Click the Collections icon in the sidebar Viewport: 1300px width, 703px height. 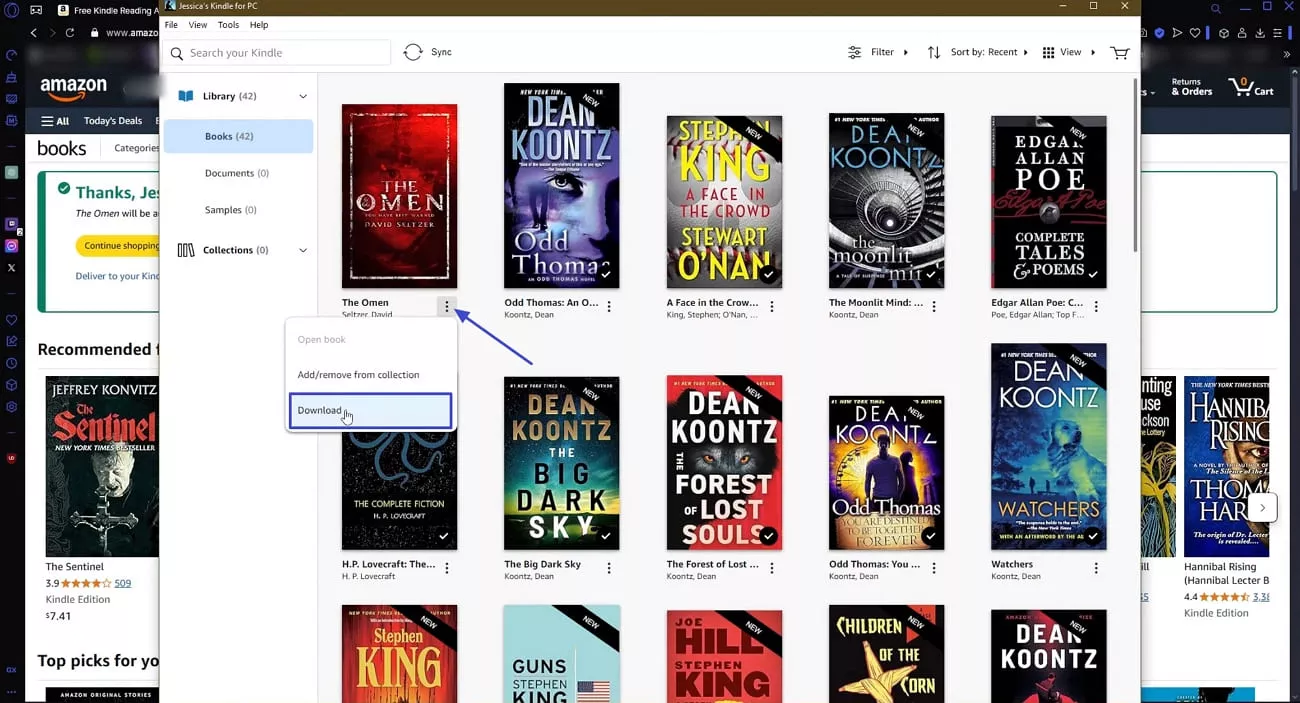coord(186,249)
